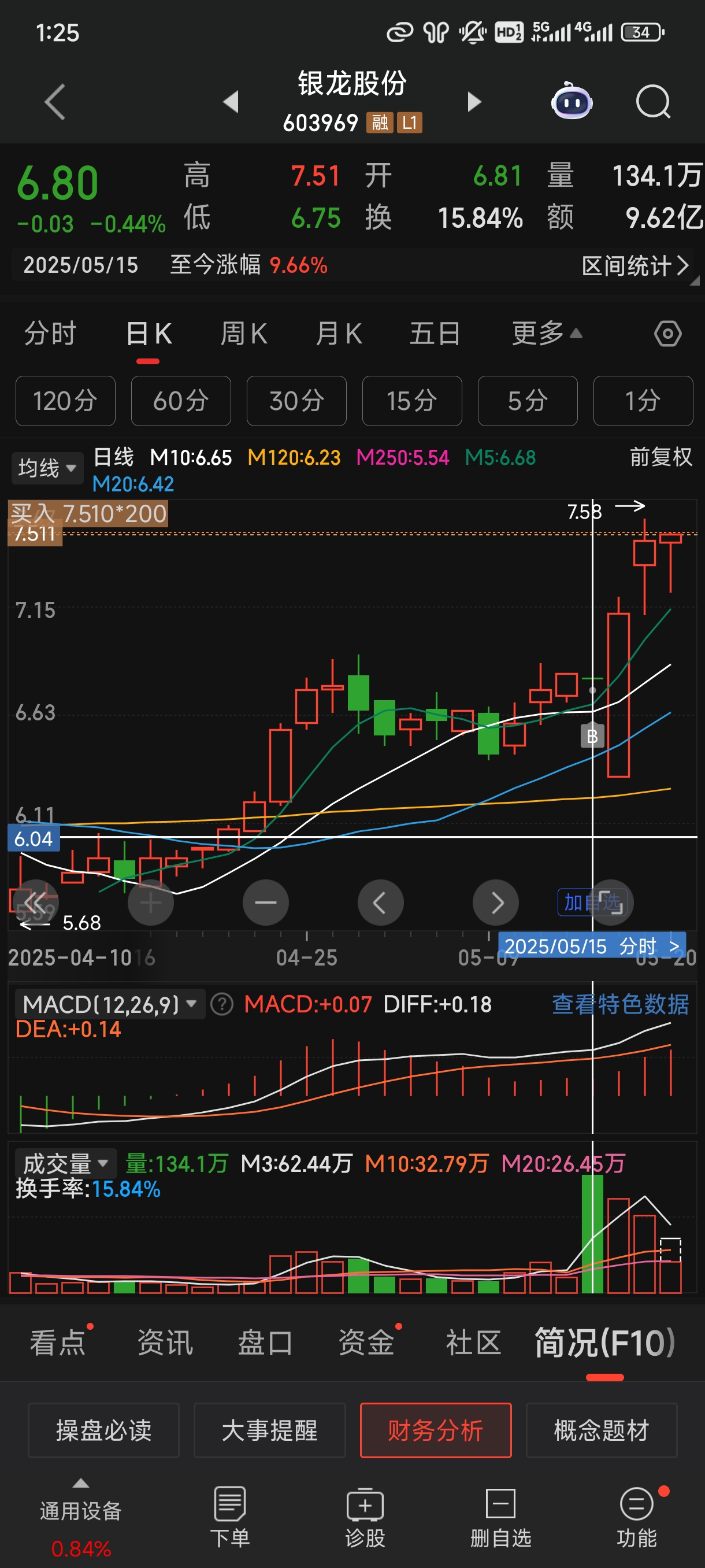Expand 更多 period options
The height and width of the screenshot is (1568, 705).
coord(546,334)
